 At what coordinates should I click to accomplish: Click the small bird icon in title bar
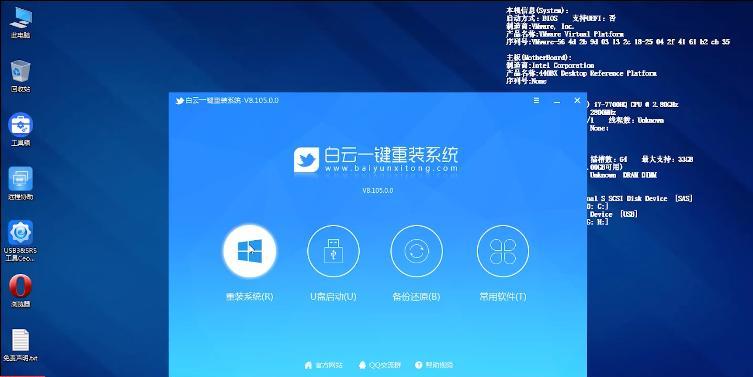click(180, 101)
